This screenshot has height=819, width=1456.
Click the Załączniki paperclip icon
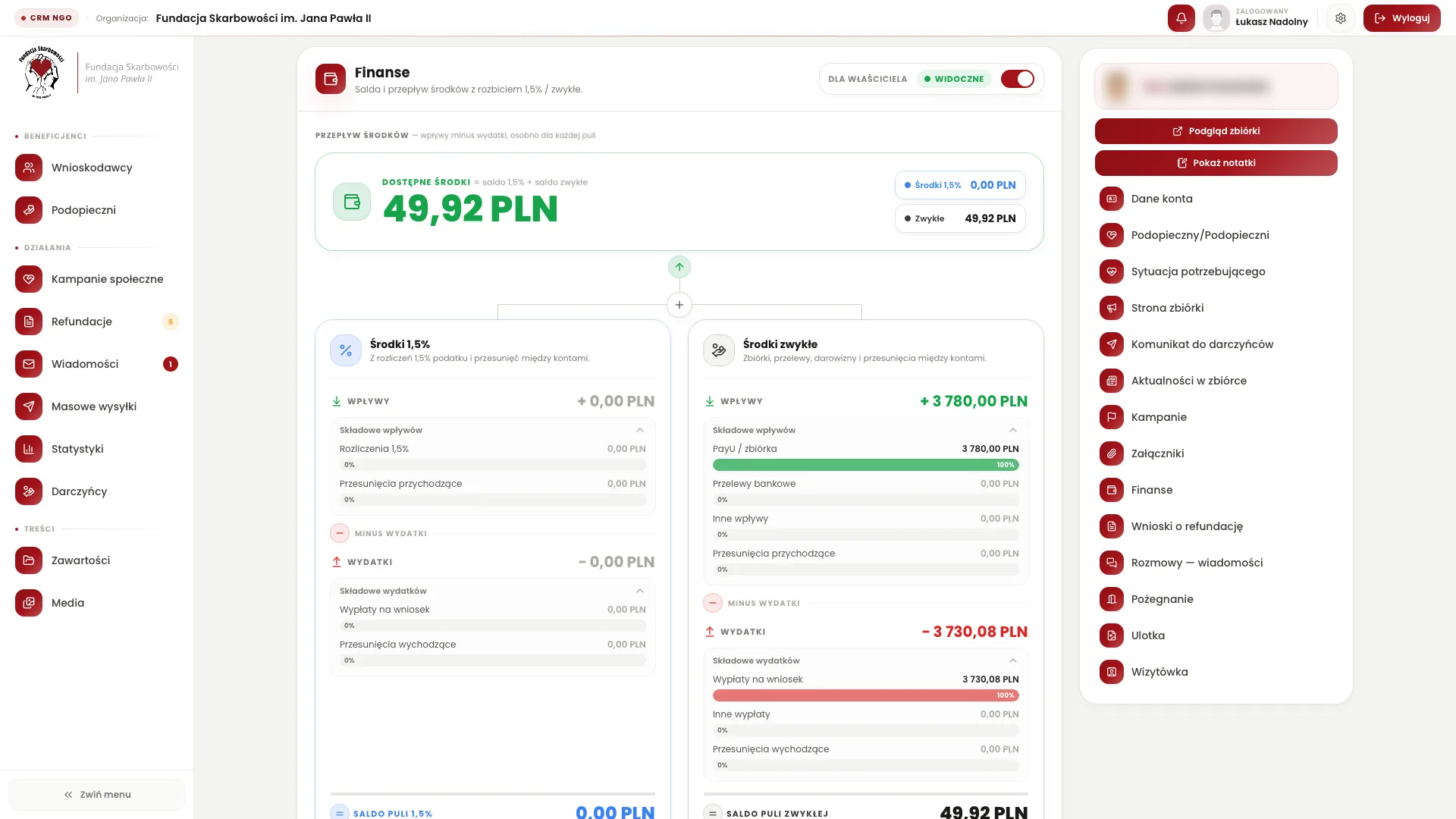1112,453
